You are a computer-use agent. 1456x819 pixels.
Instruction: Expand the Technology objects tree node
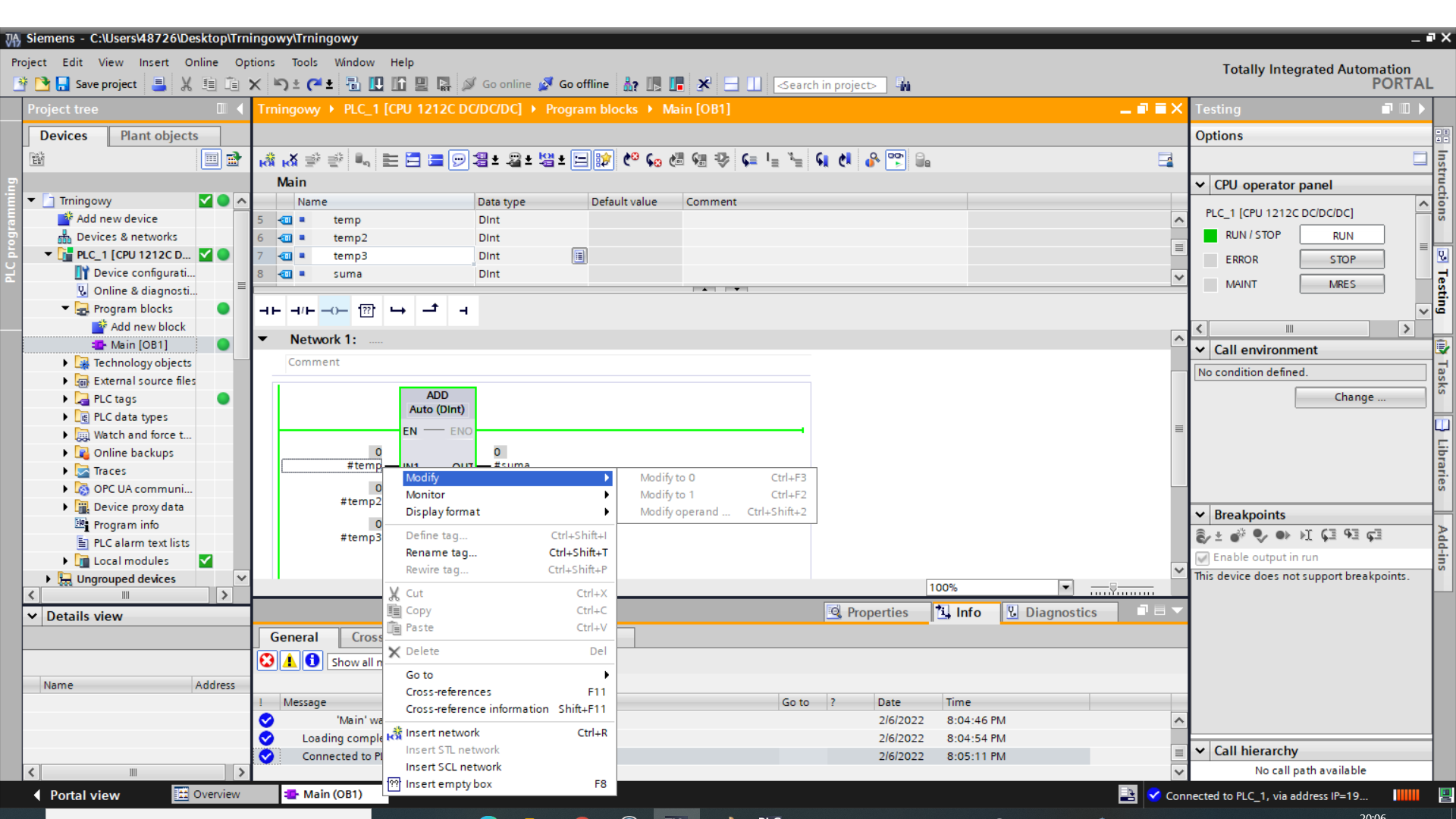coord(65,363)
